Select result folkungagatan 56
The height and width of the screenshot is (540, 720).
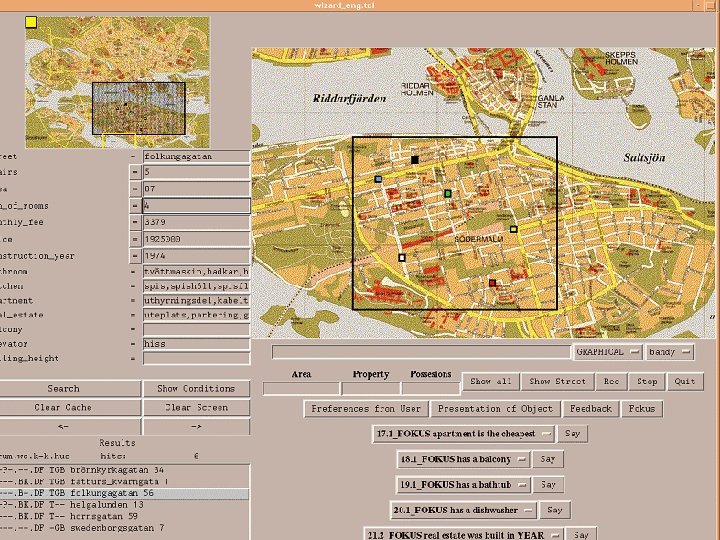[124, 493]
